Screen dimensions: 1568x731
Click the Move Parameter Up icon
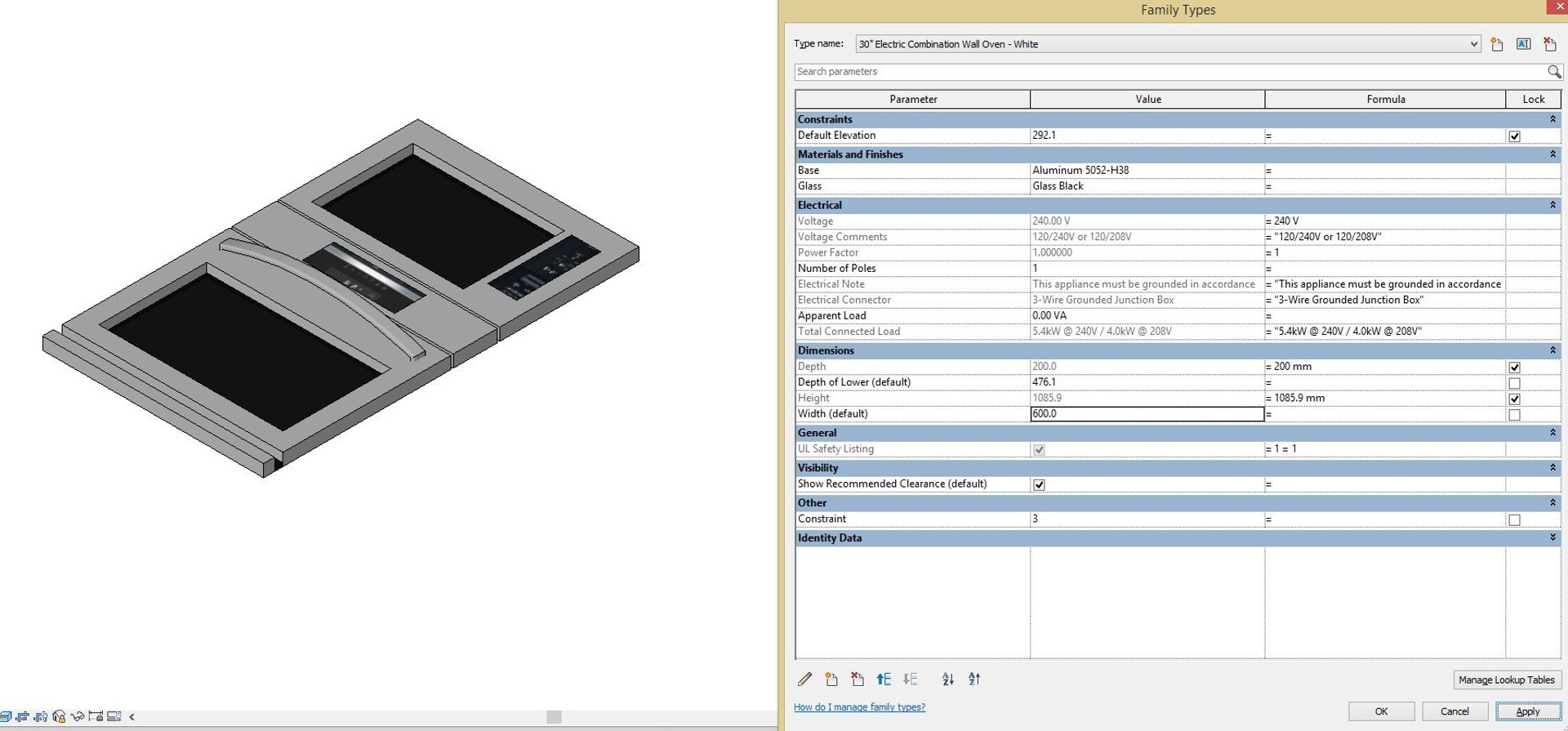click(884, 679)
